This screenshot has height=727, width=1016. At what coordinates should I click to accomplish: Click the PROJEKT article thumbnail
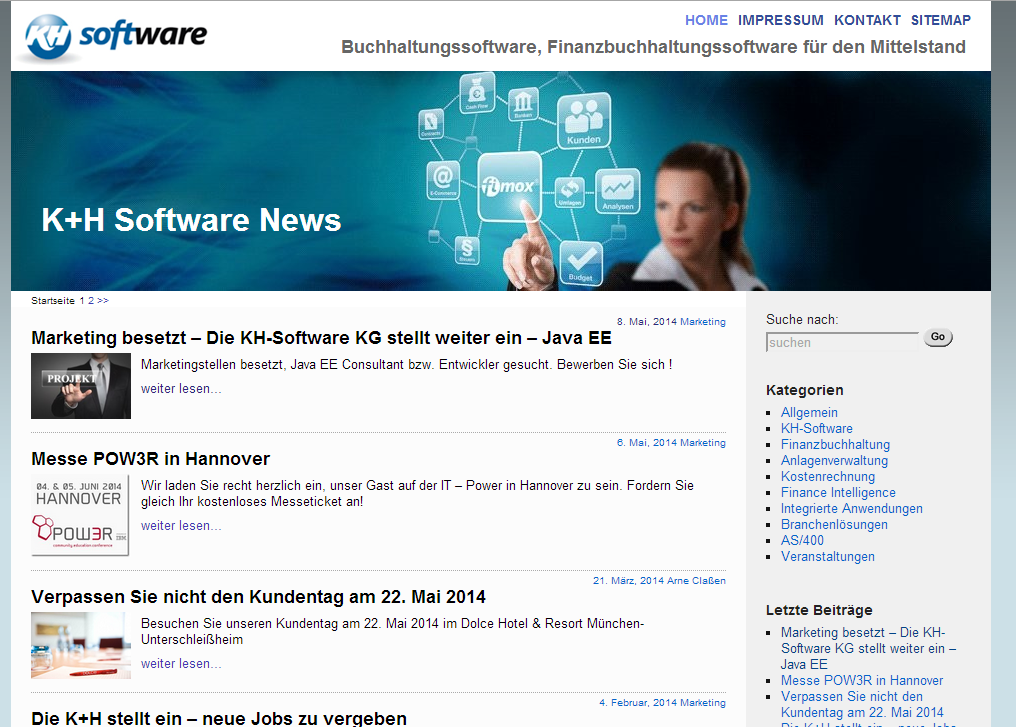click(81, 386)
